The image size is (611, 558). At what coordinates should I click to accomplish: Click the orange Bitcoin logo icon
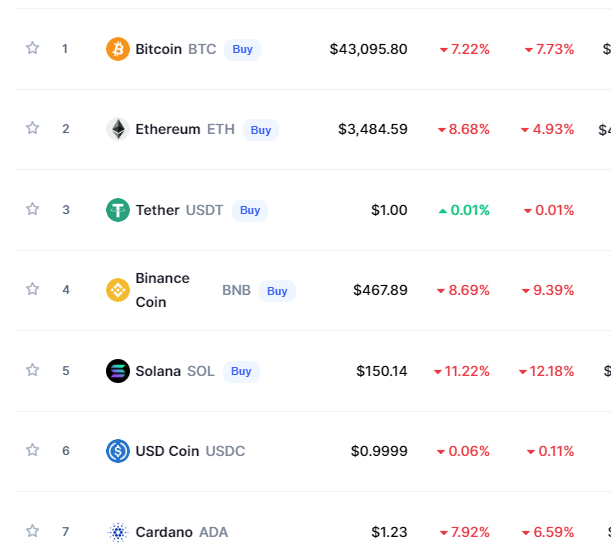click(x=118, y=49)
